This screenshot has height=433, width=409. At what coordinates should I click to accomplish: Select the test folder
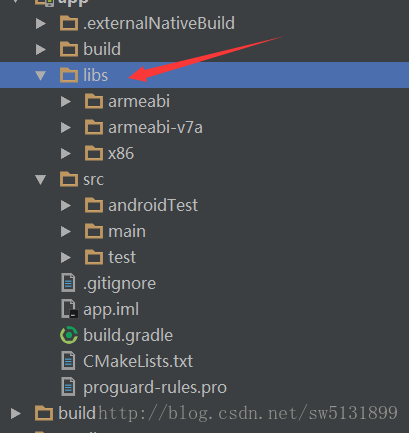(122, 257)
